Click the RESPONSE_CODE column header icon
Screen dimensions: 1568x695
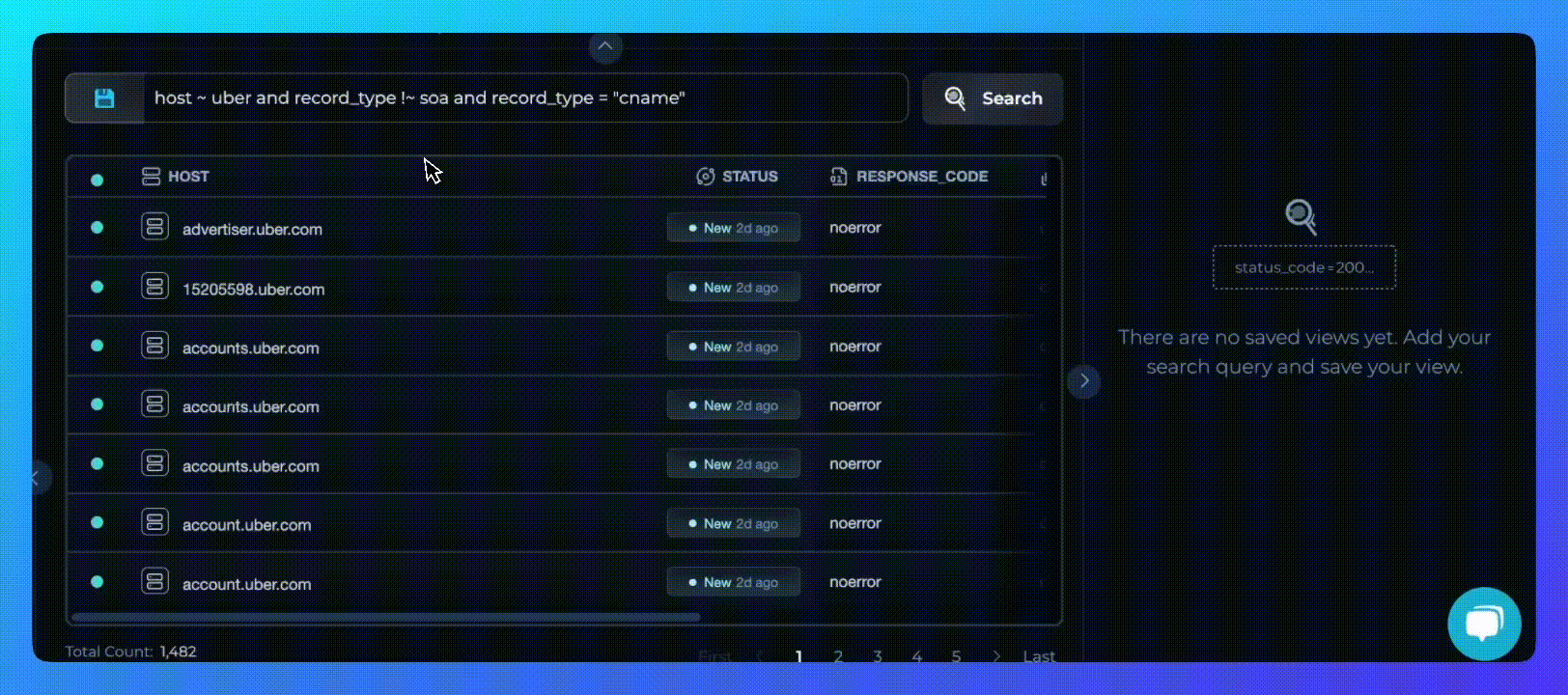838,177
